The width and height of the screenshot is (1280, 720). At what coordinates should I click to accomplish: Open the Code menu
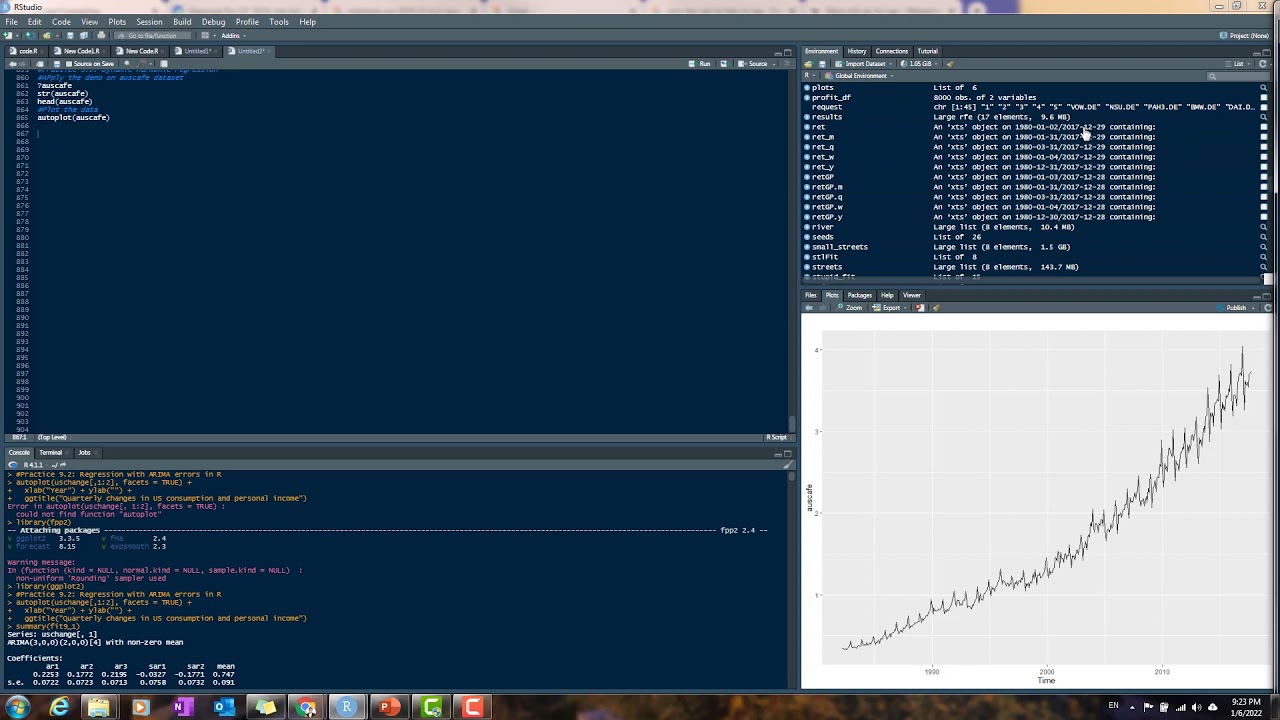[x=61, y=22]
